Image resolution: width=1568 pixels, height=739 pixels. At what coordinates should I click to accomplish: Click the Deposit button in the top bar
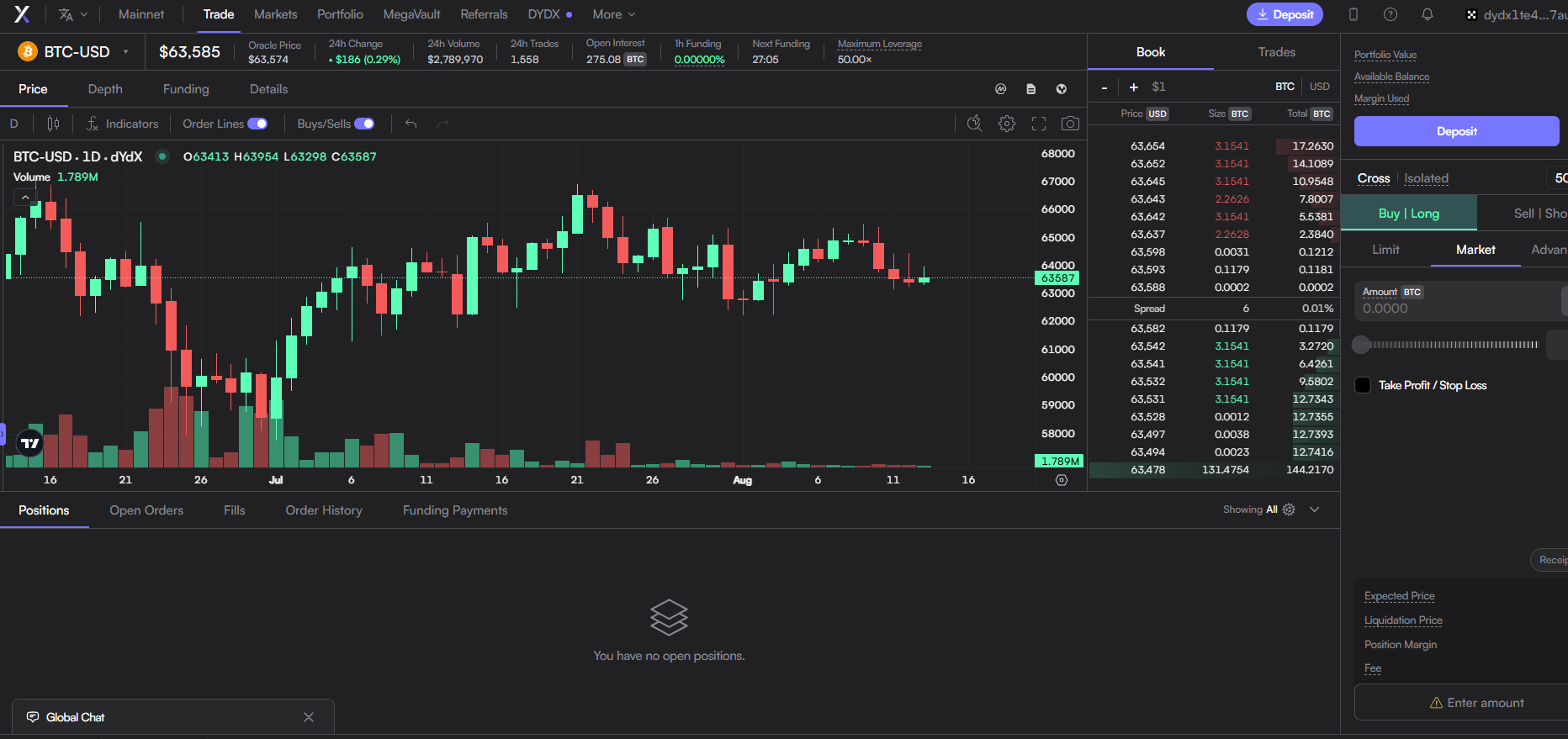pos(1285,14)
